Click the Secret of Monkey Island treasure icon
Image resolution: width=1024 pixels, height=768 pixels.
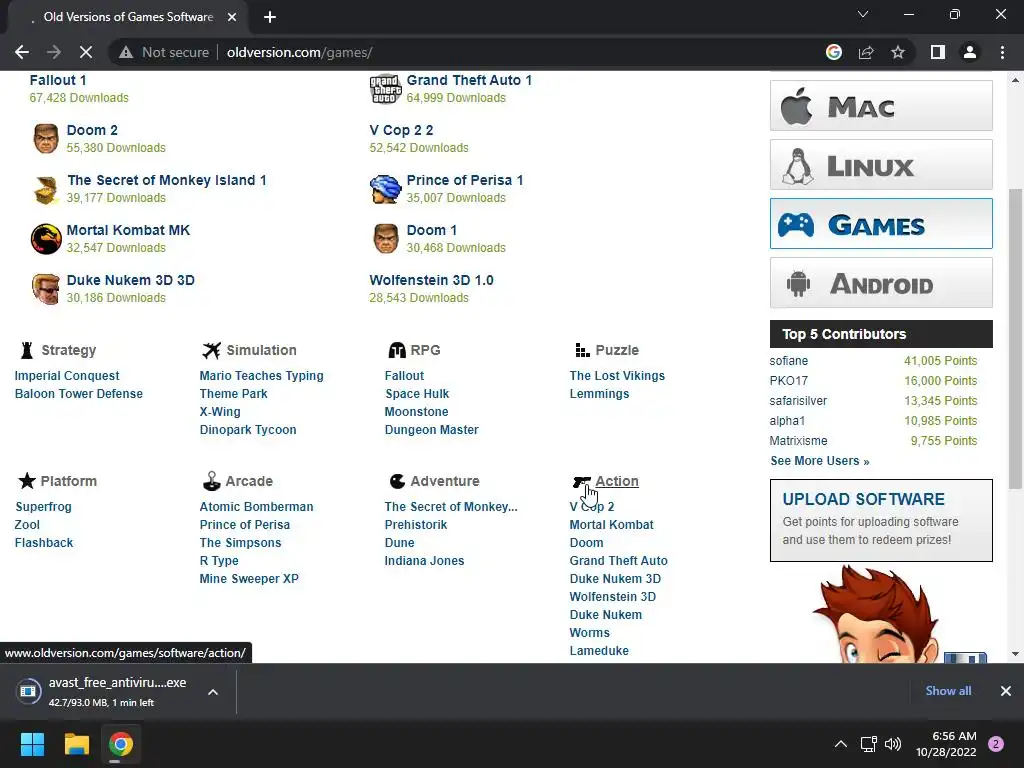(46, 189)
